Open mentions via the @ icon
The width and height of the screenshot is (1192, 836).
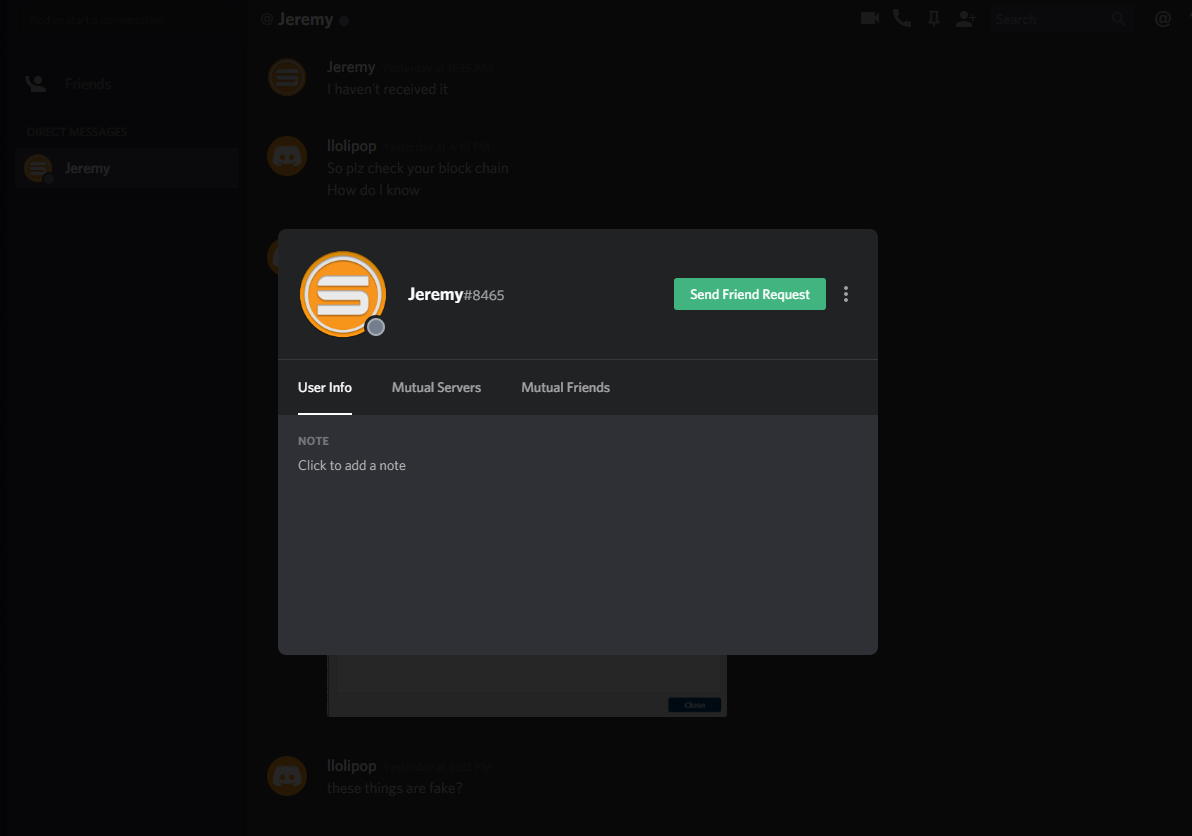tap(1162, 19)
